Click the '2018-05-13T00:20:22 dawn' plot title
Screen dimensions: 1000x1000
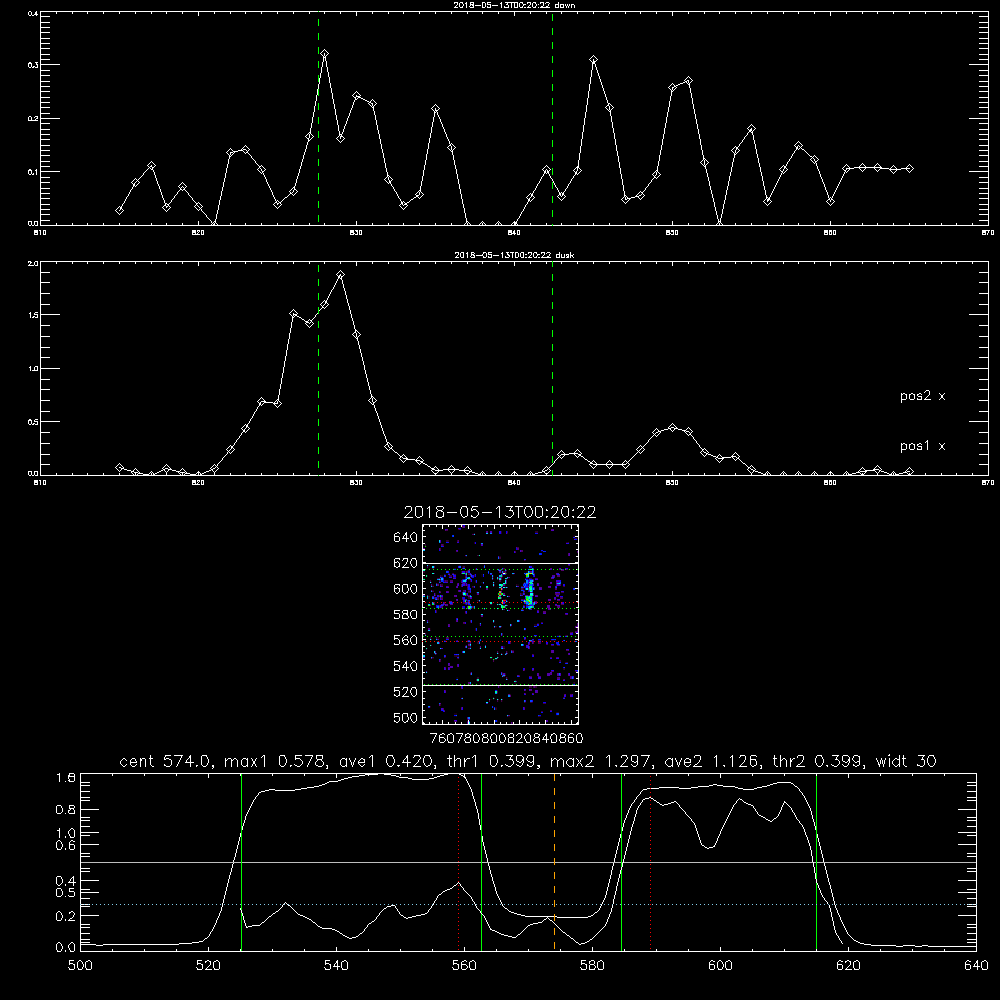point(514,4)
